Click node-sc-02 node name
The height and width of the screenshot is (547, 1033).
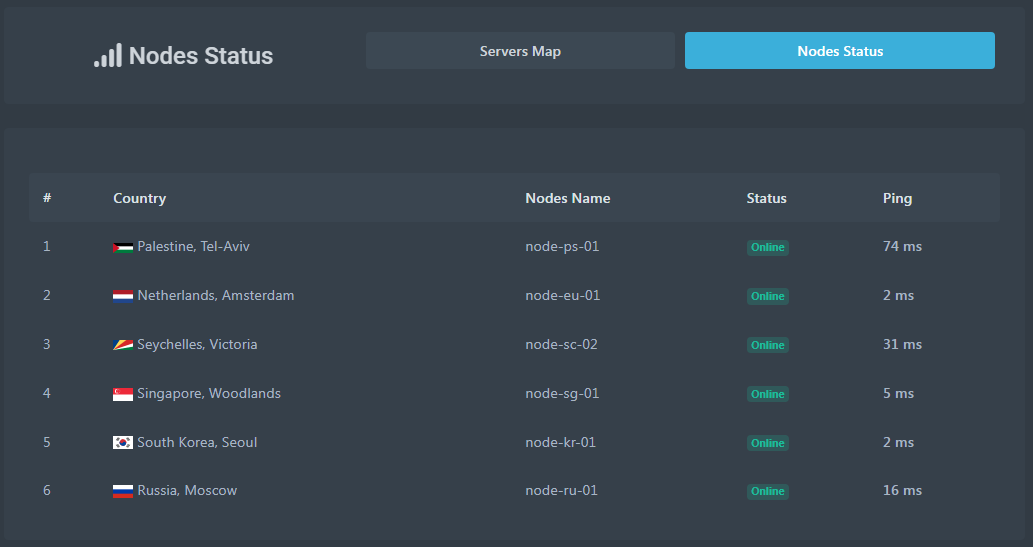(561, 344)
